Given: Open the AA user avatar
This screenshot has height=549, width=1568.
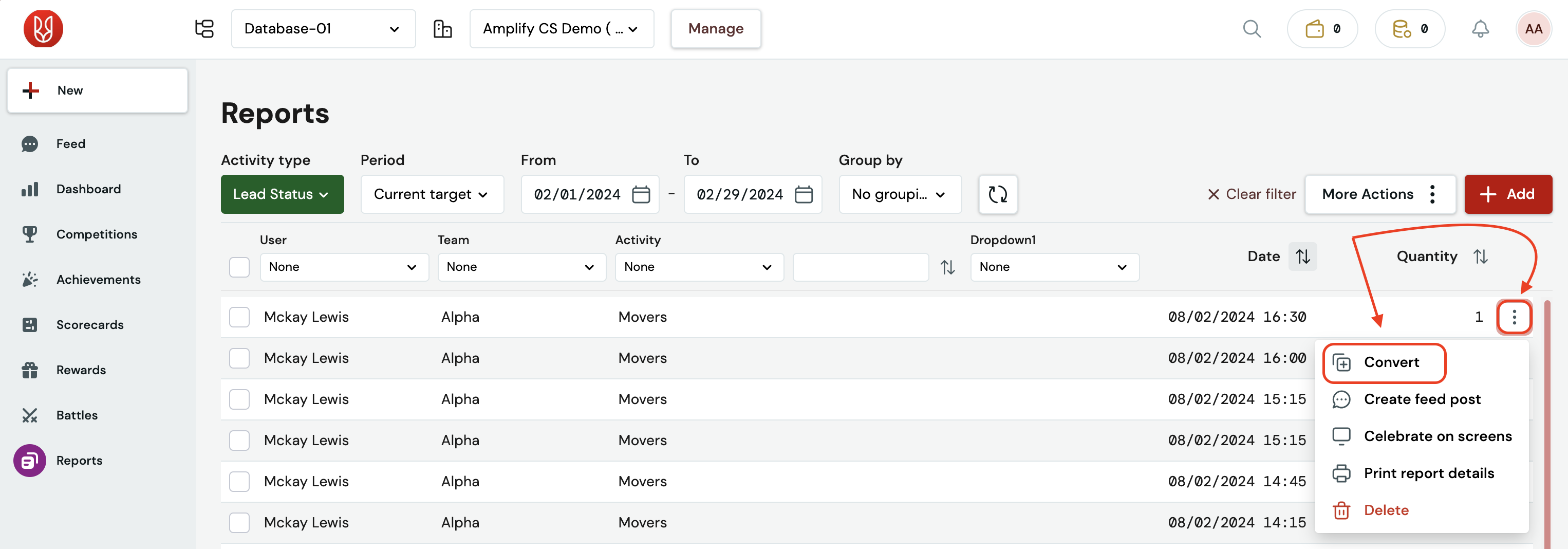Looking at the screenshot, I should pos(1533,29).
